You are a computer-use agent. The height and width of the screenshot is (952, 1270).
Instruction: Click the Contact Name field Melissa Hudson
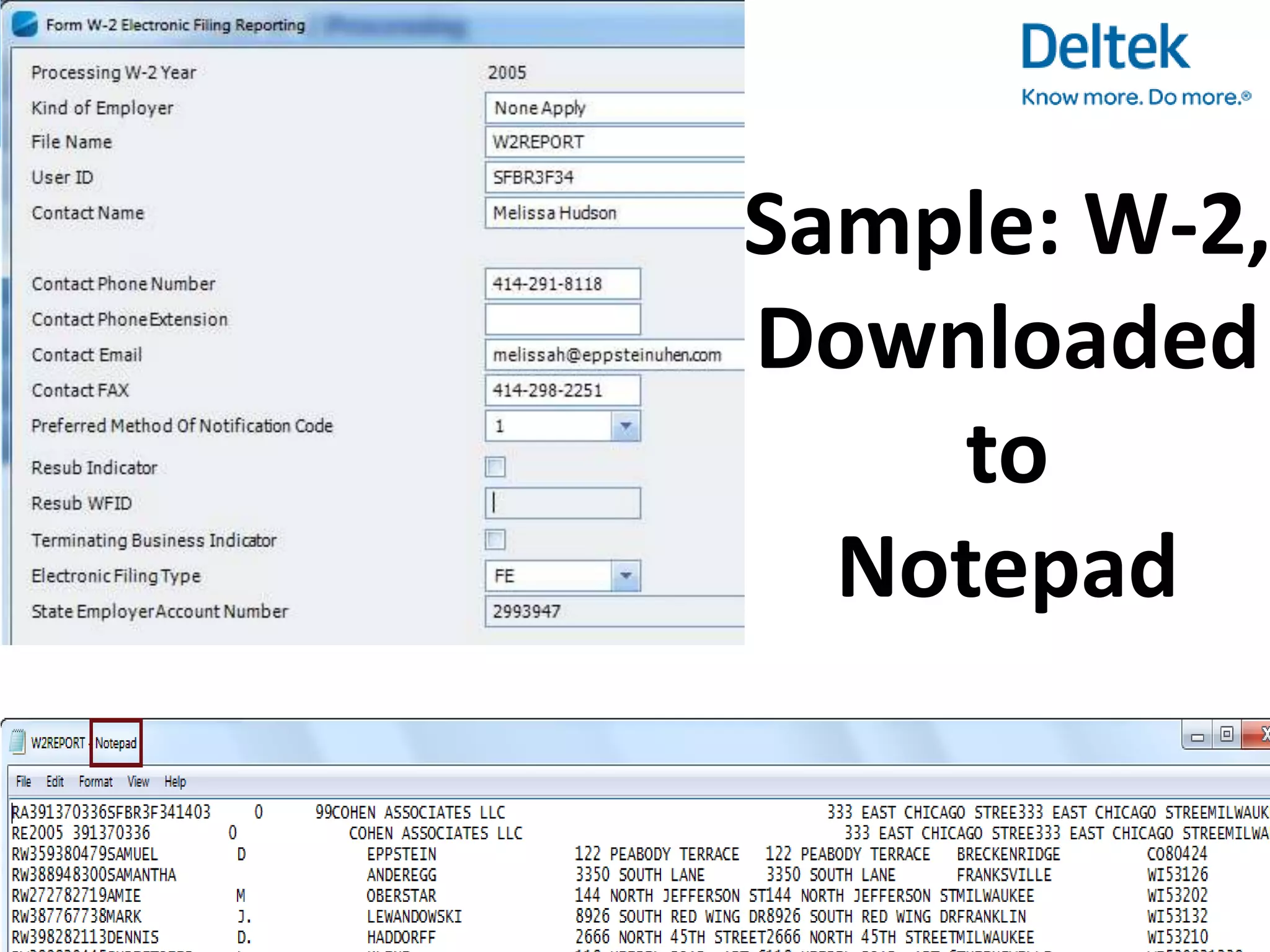pos(615,213)
